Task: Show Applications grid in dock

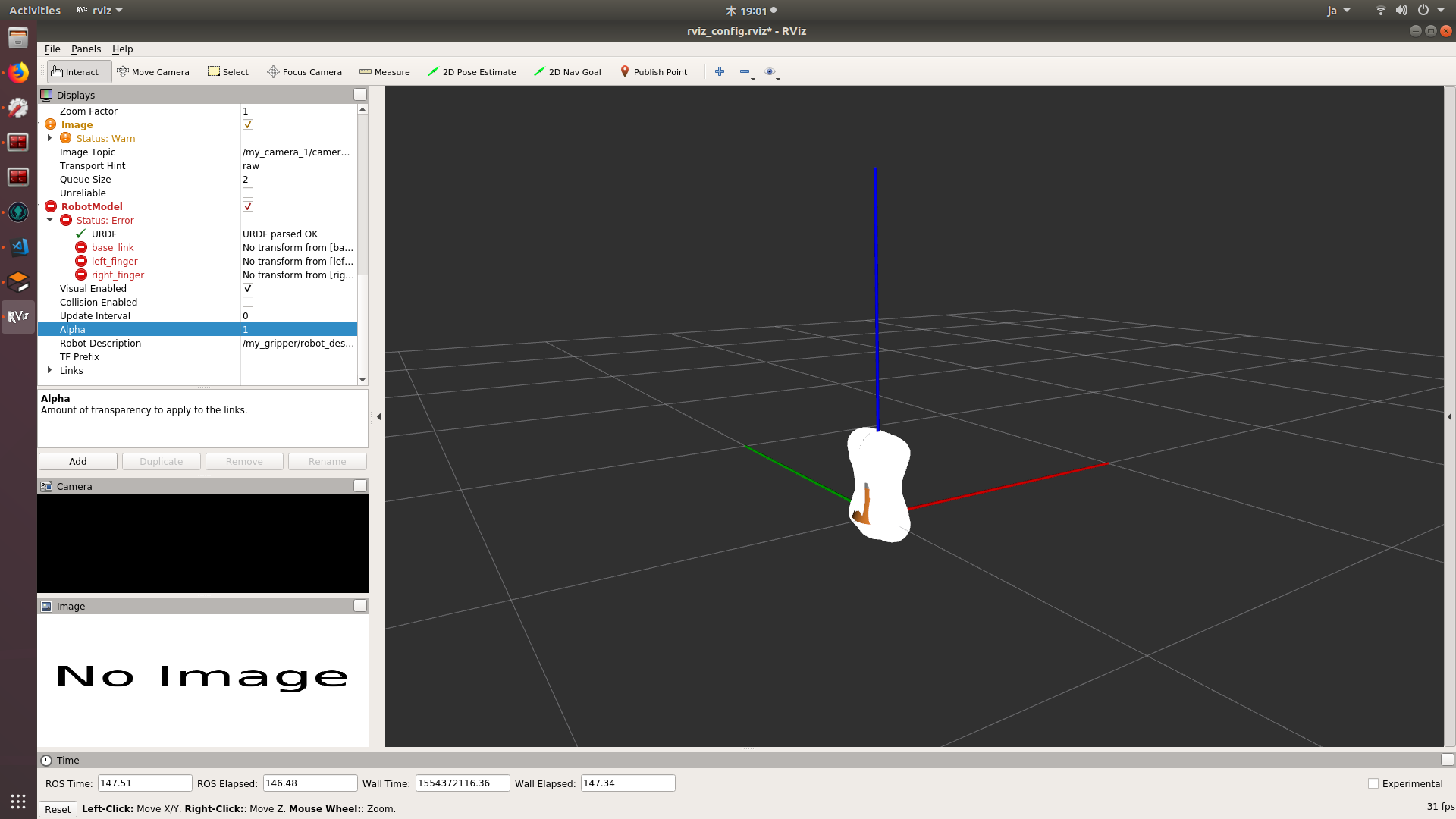Action: point(18,801)
